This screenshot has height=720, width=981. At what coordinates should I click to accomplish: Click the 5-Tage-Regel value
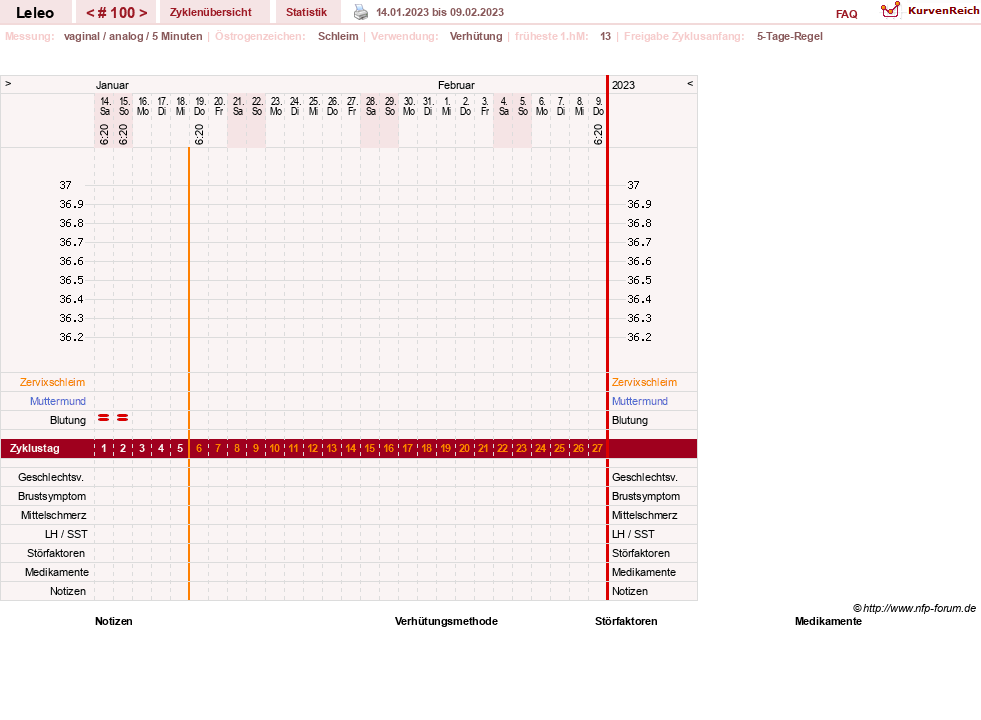tap(790, 36)
